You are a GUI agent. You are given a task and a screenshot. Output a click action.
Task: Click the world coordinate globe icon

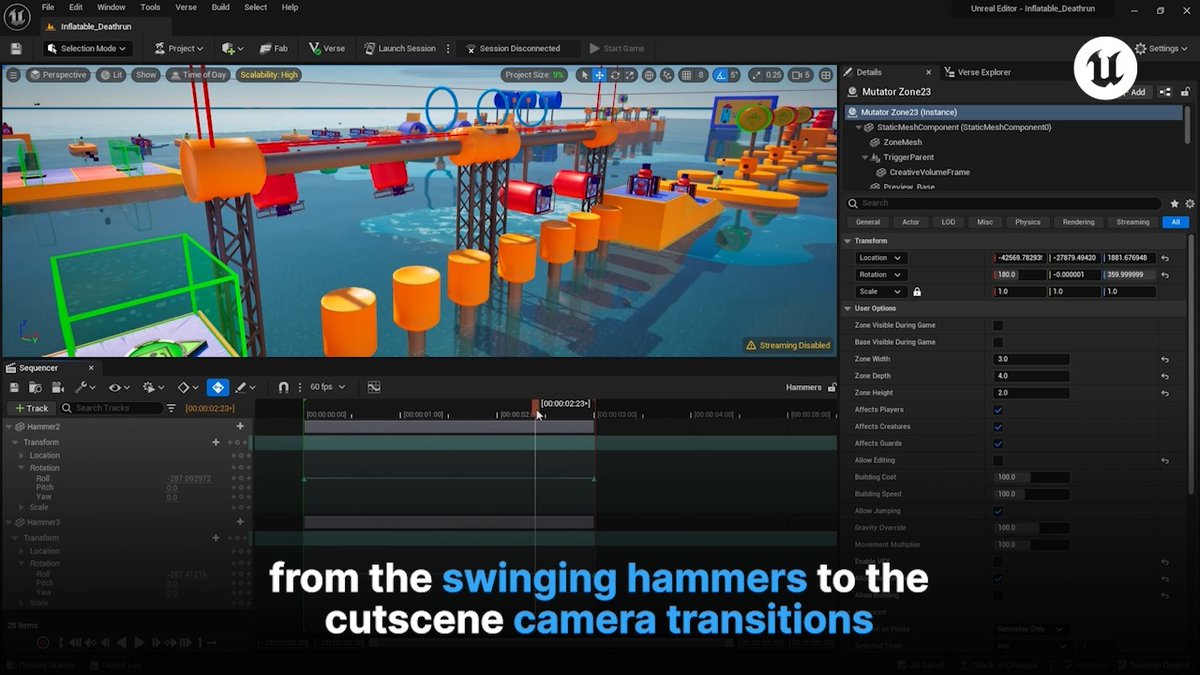point(649,75)
